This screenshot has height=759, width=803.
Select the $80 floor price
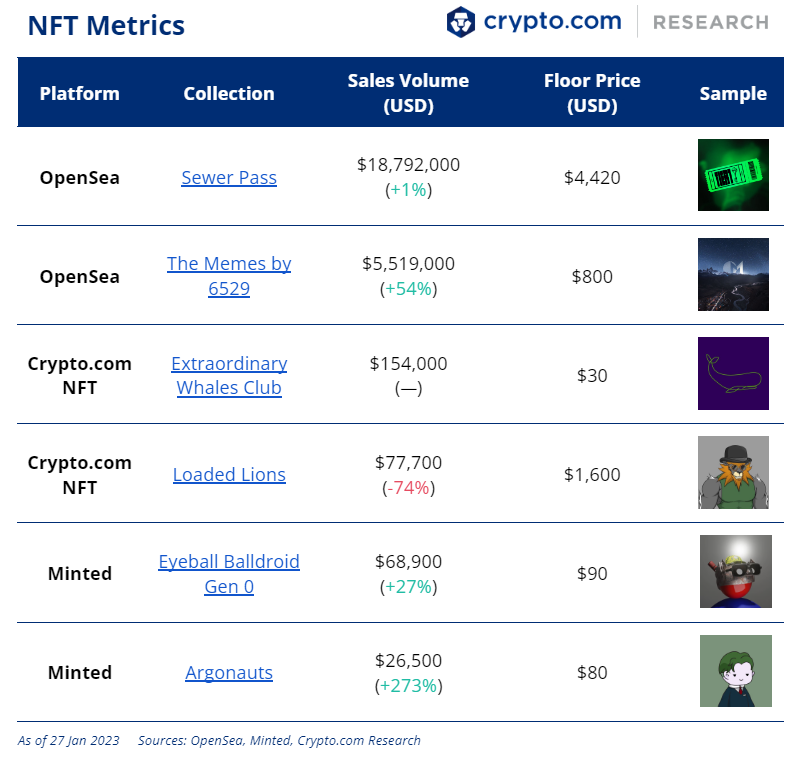(x=592, y=672)
